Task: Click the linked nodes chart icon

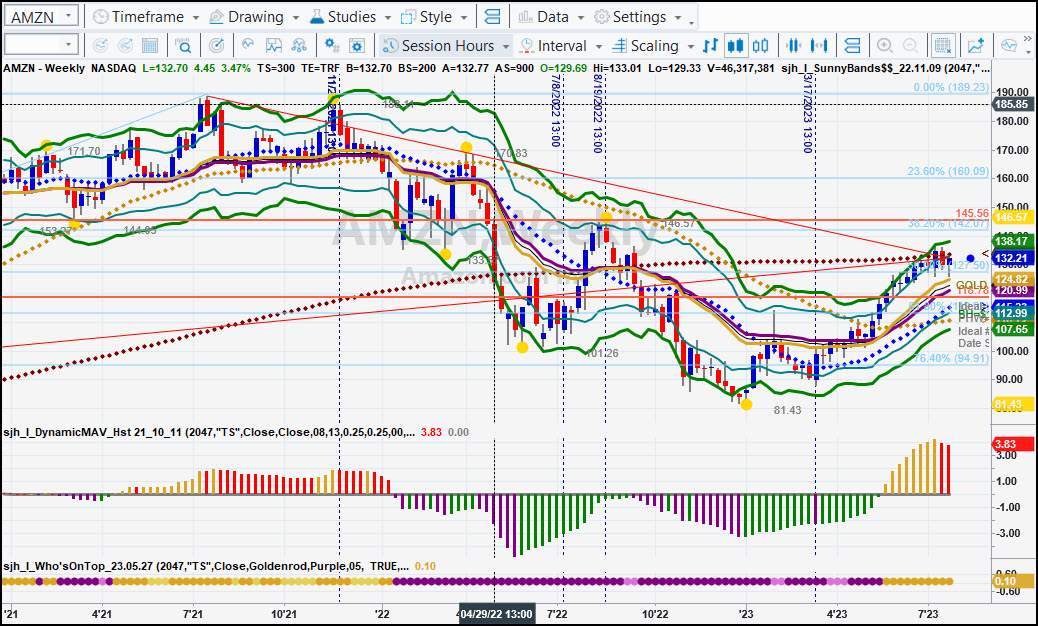Action: pyautogui.click(x=299, y=45)
